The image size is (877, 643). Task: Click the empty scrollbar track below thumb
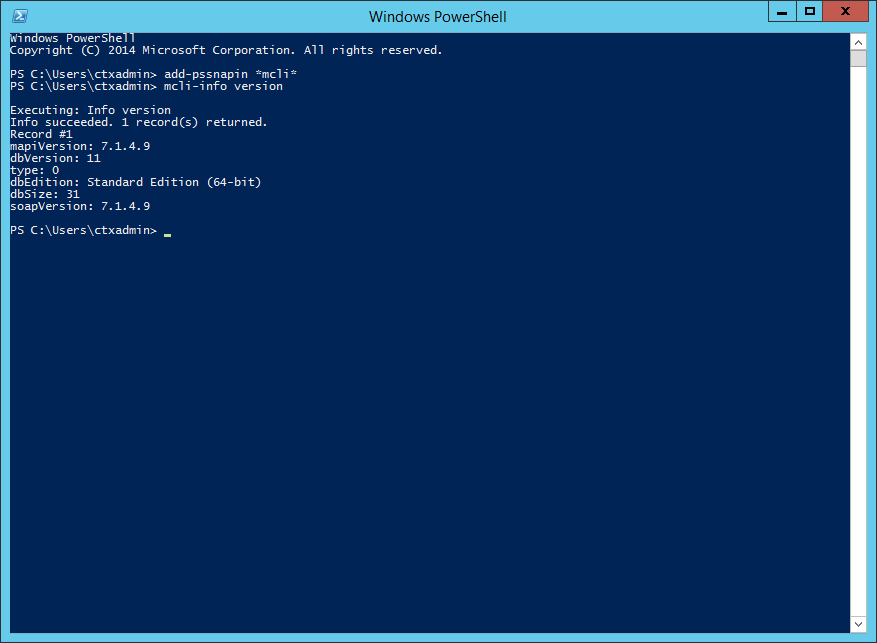[858, 340]
